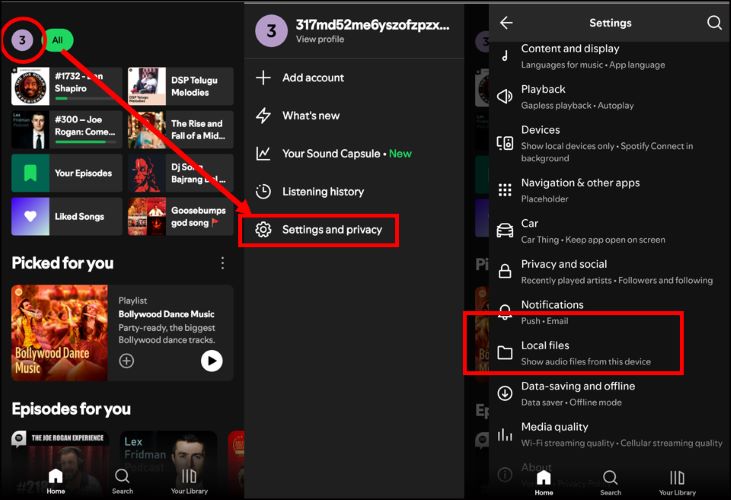Open The Joe Rogan Experience episode card
731x500 pixels.
pos(60,459)
